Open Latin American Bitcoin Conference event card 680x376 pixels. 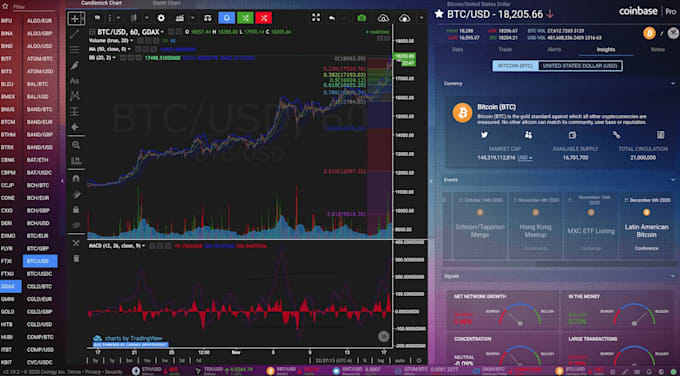click(x=646, y=226)
